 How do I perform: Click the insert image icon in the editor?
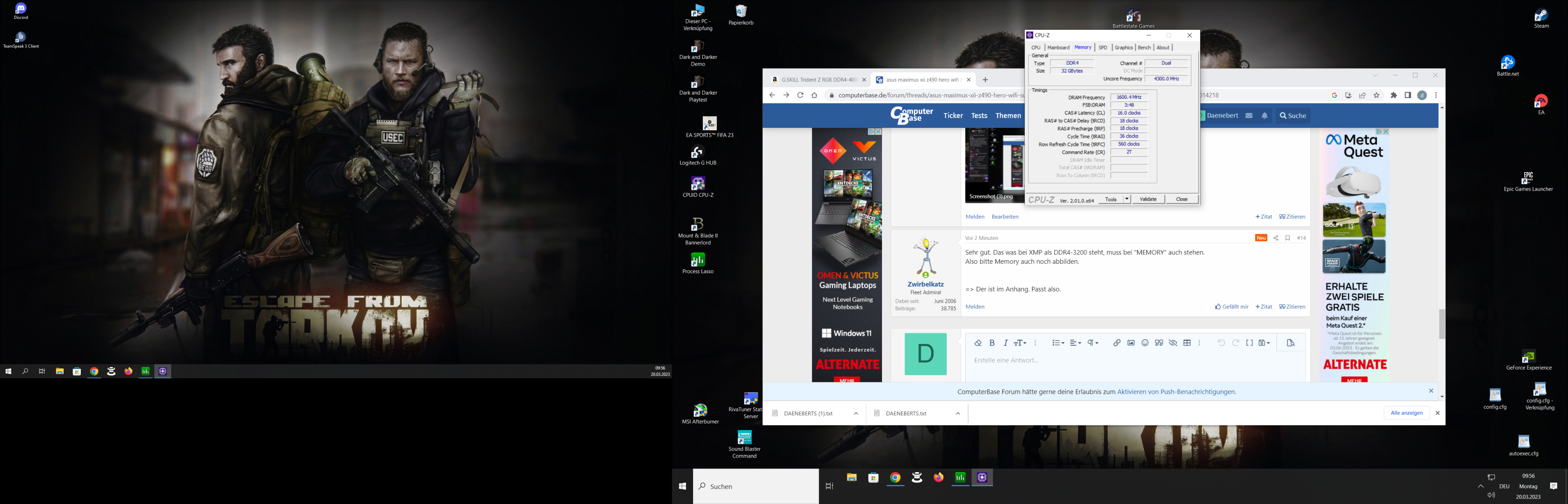[1131, 343]
